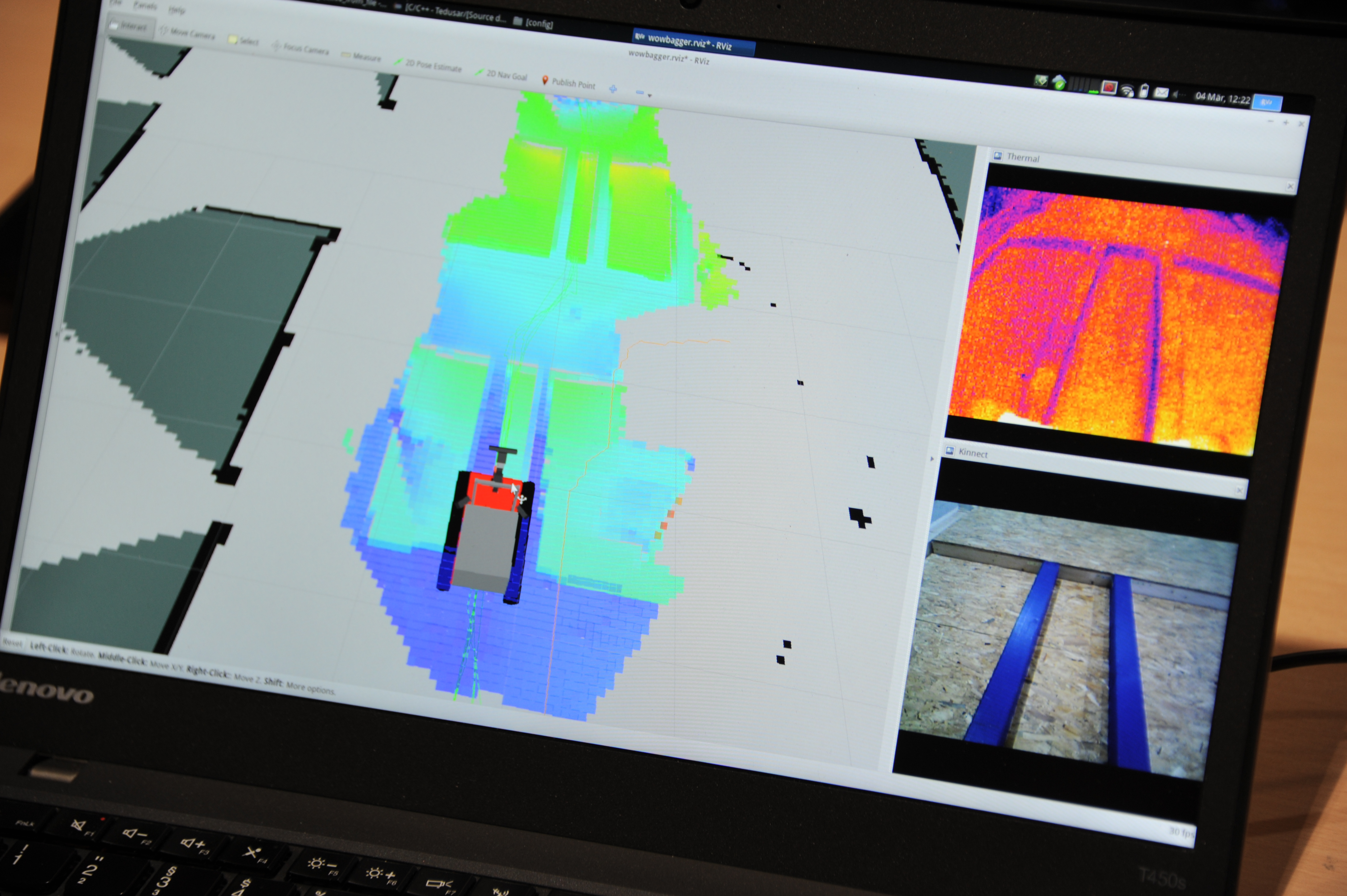Image resolution: width=1347 pixels, height=896 pixels.
Task: Open the remove-tool dropdown arrow
Action: 649,96
